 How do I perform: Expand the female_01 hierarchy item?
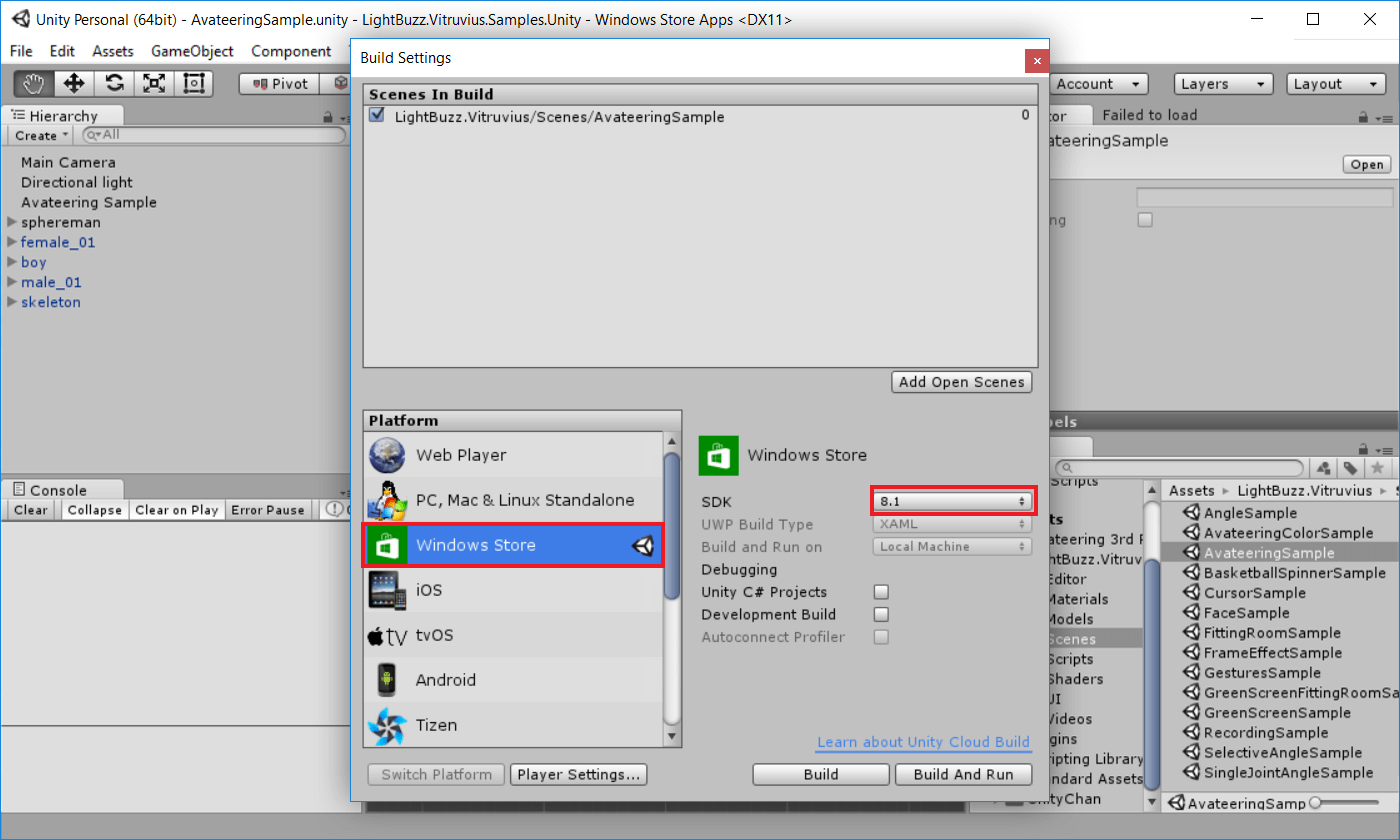[12, 242]
